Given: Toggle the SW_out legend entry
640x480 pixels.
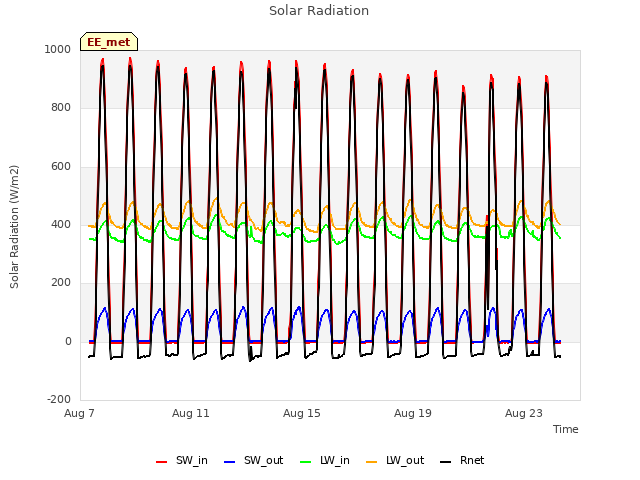Looking at the screenshot, I should (x=253, y=461).
